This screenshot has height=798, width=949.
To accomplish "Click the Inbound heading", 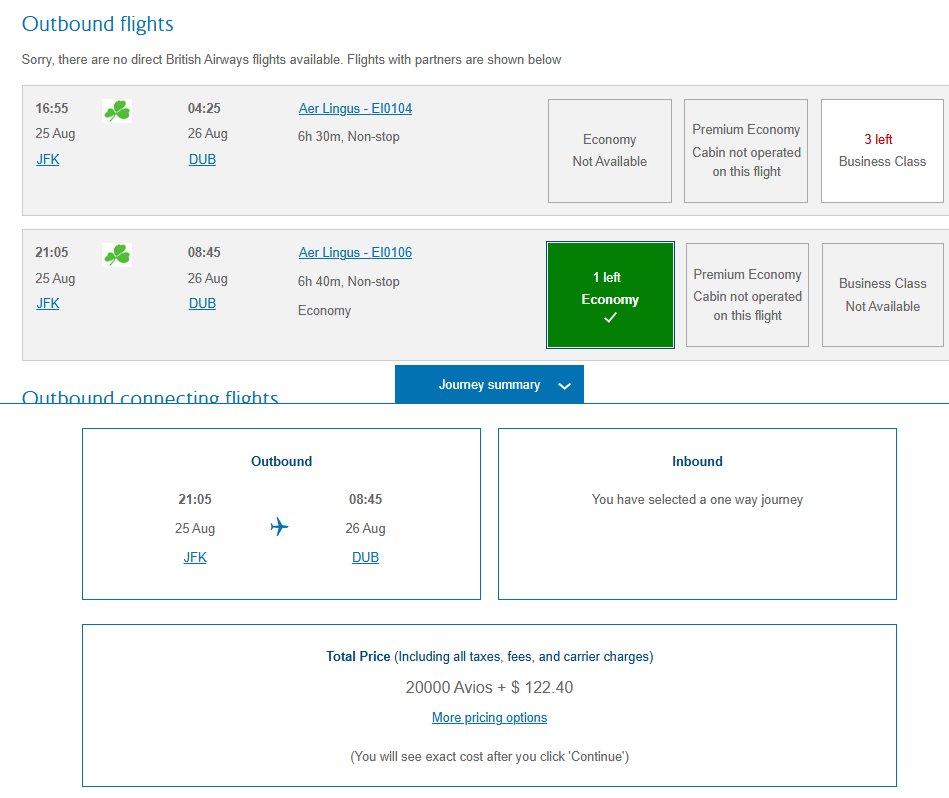I will 697,461.
